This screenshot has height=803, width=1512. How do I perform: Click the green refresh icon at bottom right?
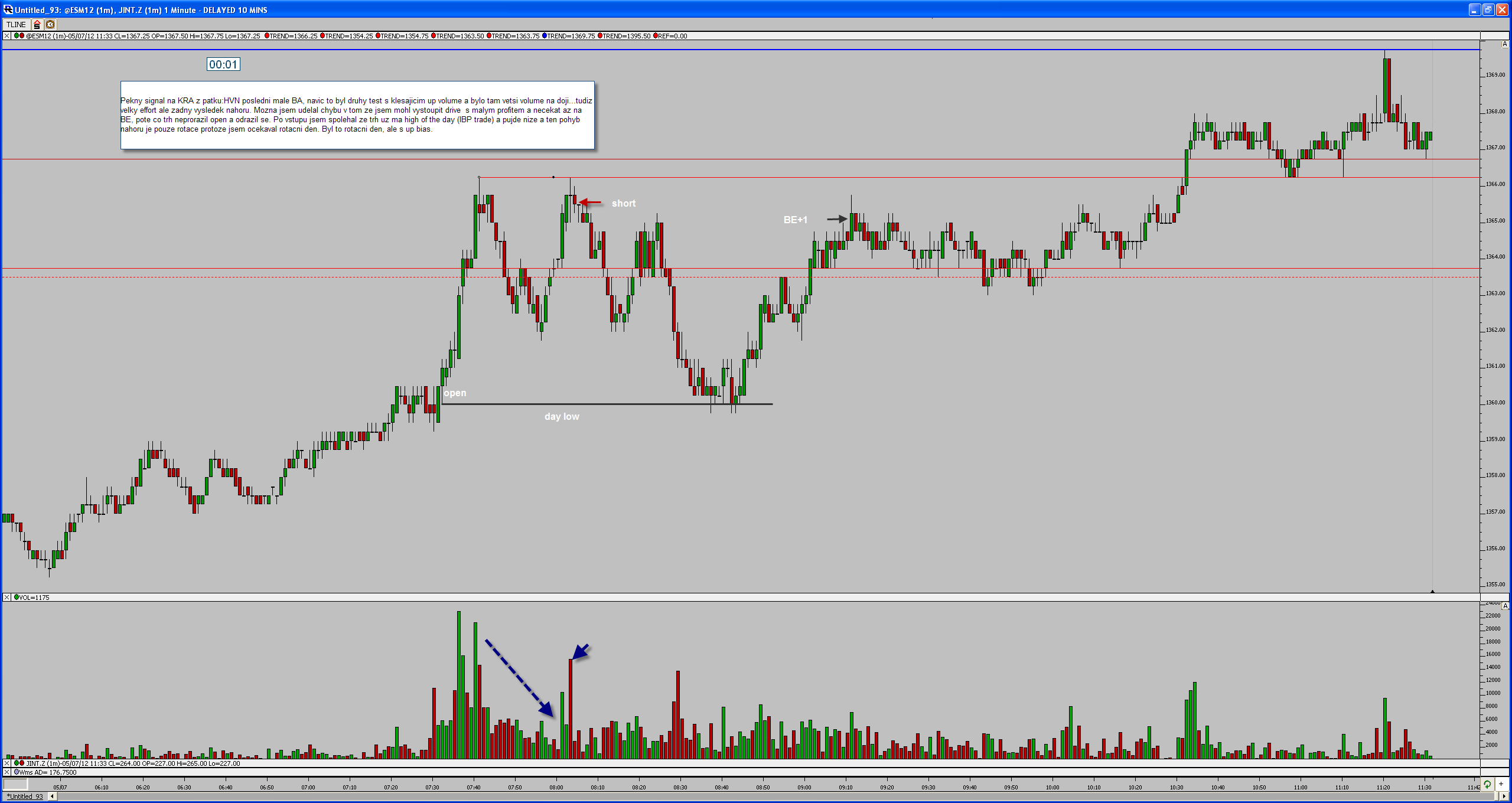click(1487, 784)
